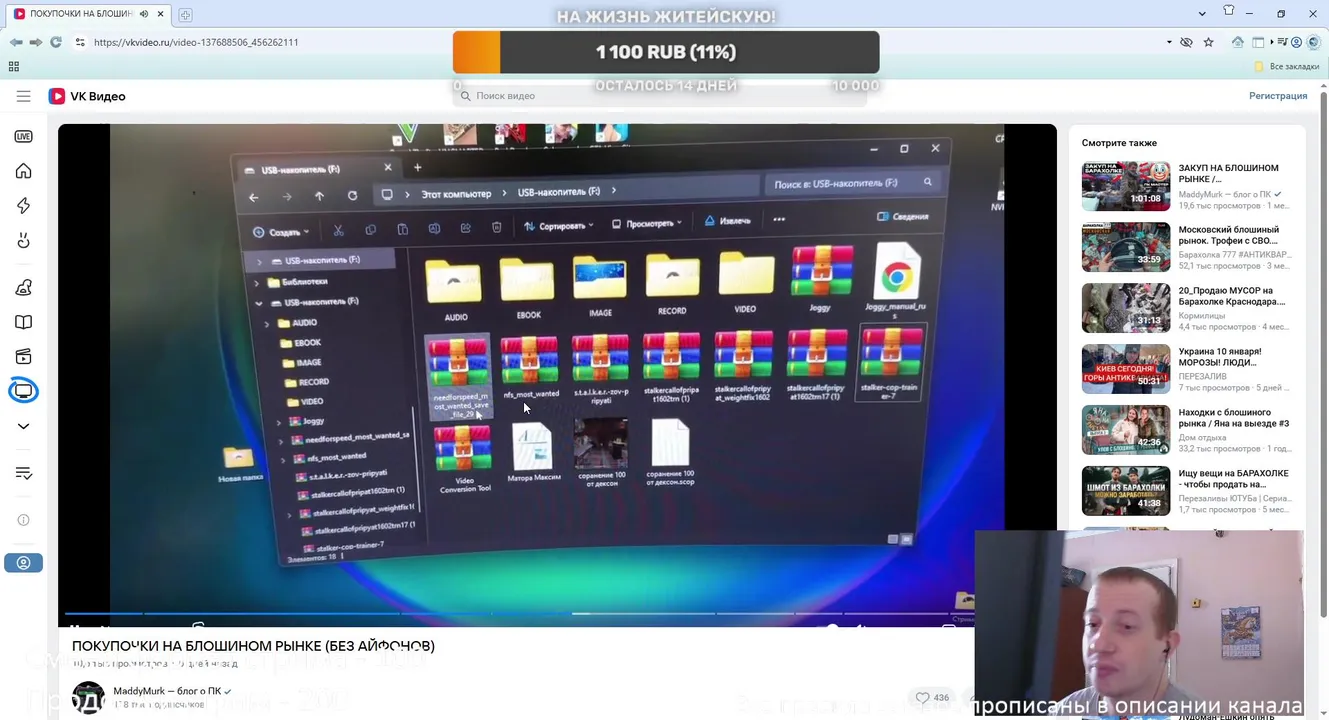The width and height of the screenshot is (1329, 720).
Task: Open the browser side panel icon
Action: [1258, 42]
